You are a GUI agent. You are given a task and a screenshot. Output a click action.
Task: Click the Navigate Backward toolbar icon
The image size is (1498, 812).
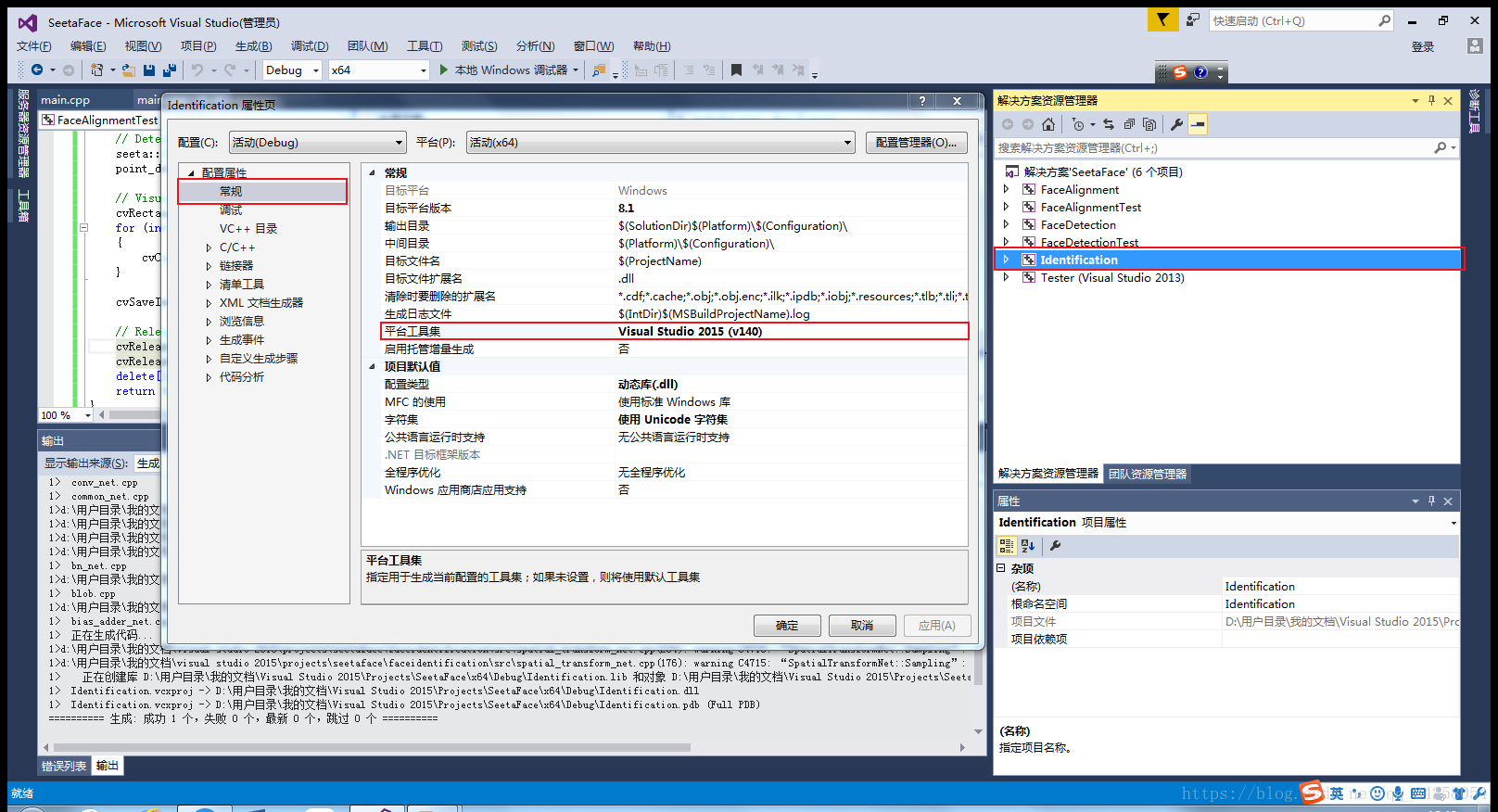point(37,70)
